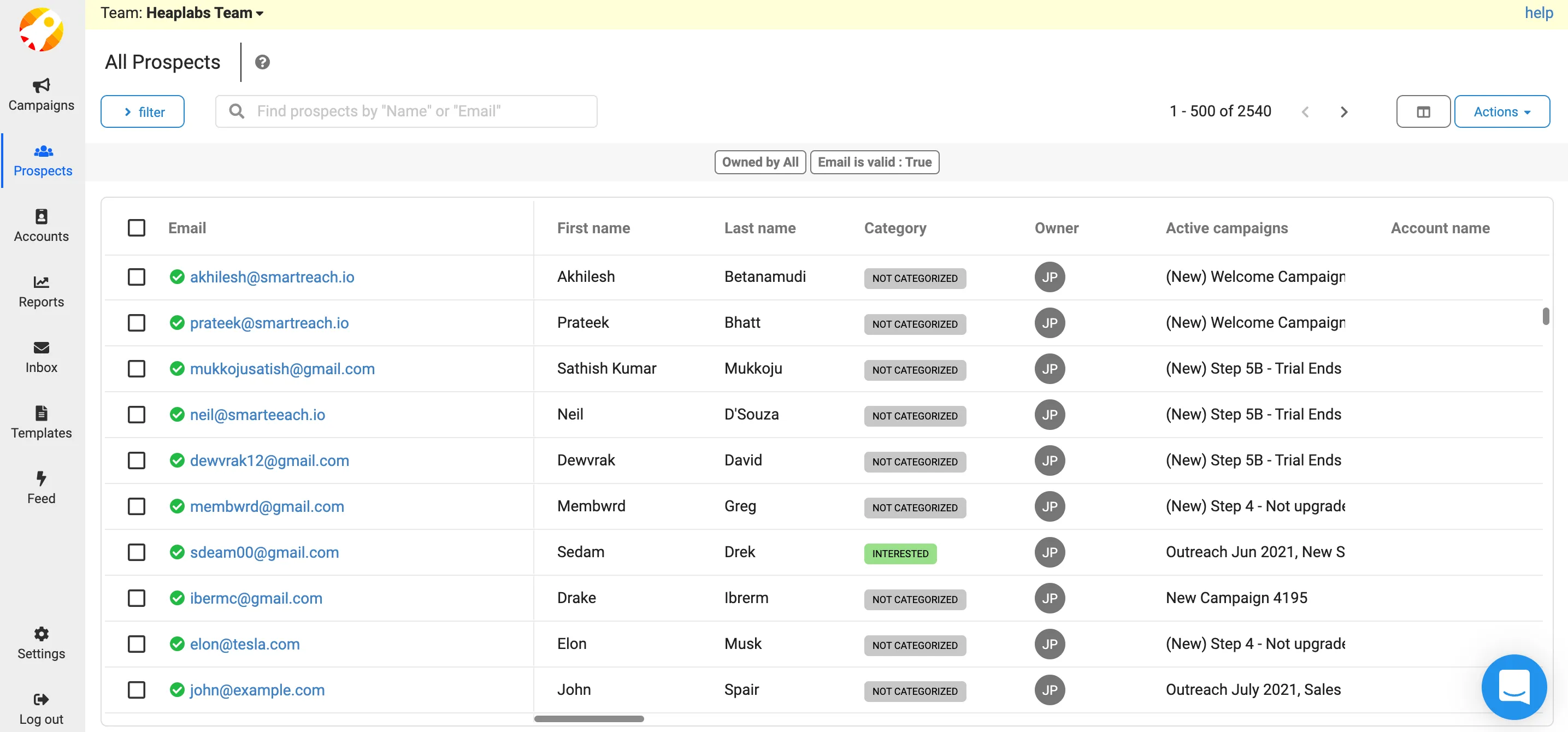Open the live chat support bubble
This screenshot has height=732, width=1568.
coord(1514,687)
